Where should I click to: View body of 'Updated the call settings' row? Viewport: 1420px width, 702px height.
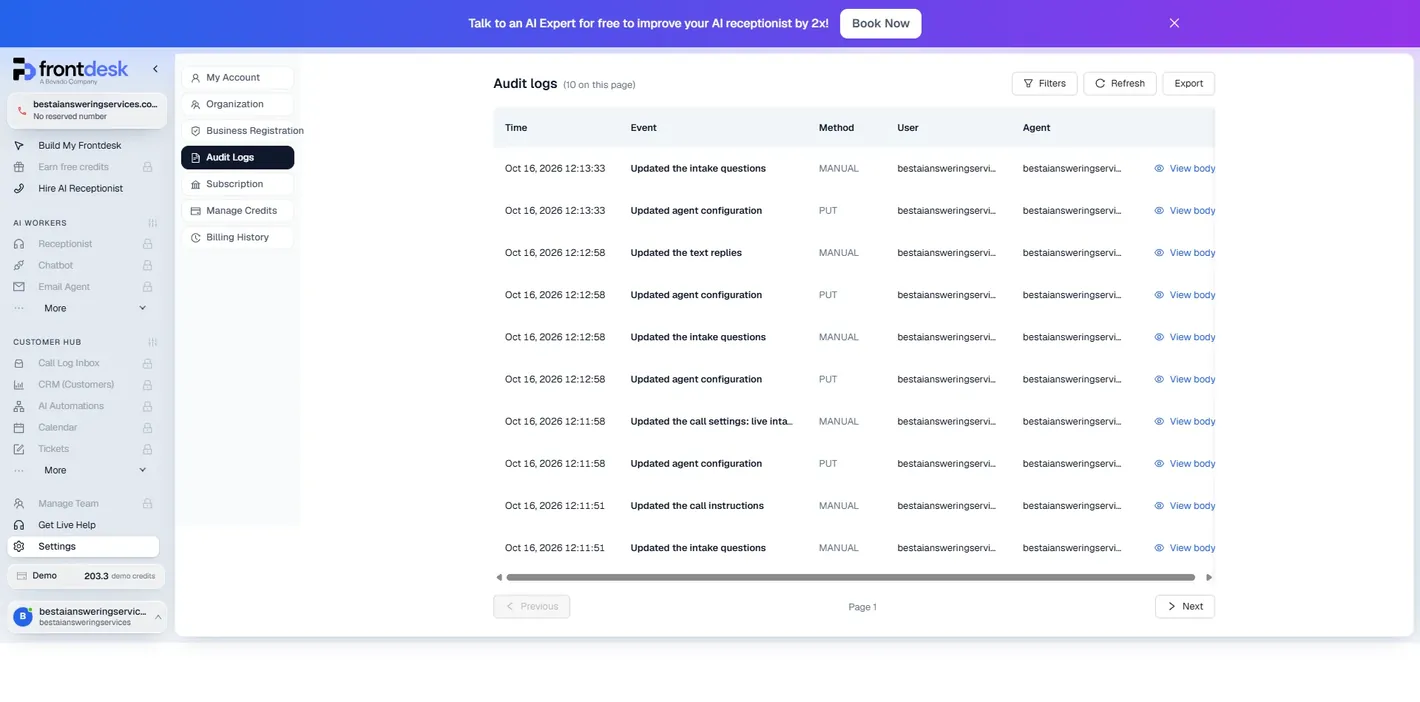1185,422
